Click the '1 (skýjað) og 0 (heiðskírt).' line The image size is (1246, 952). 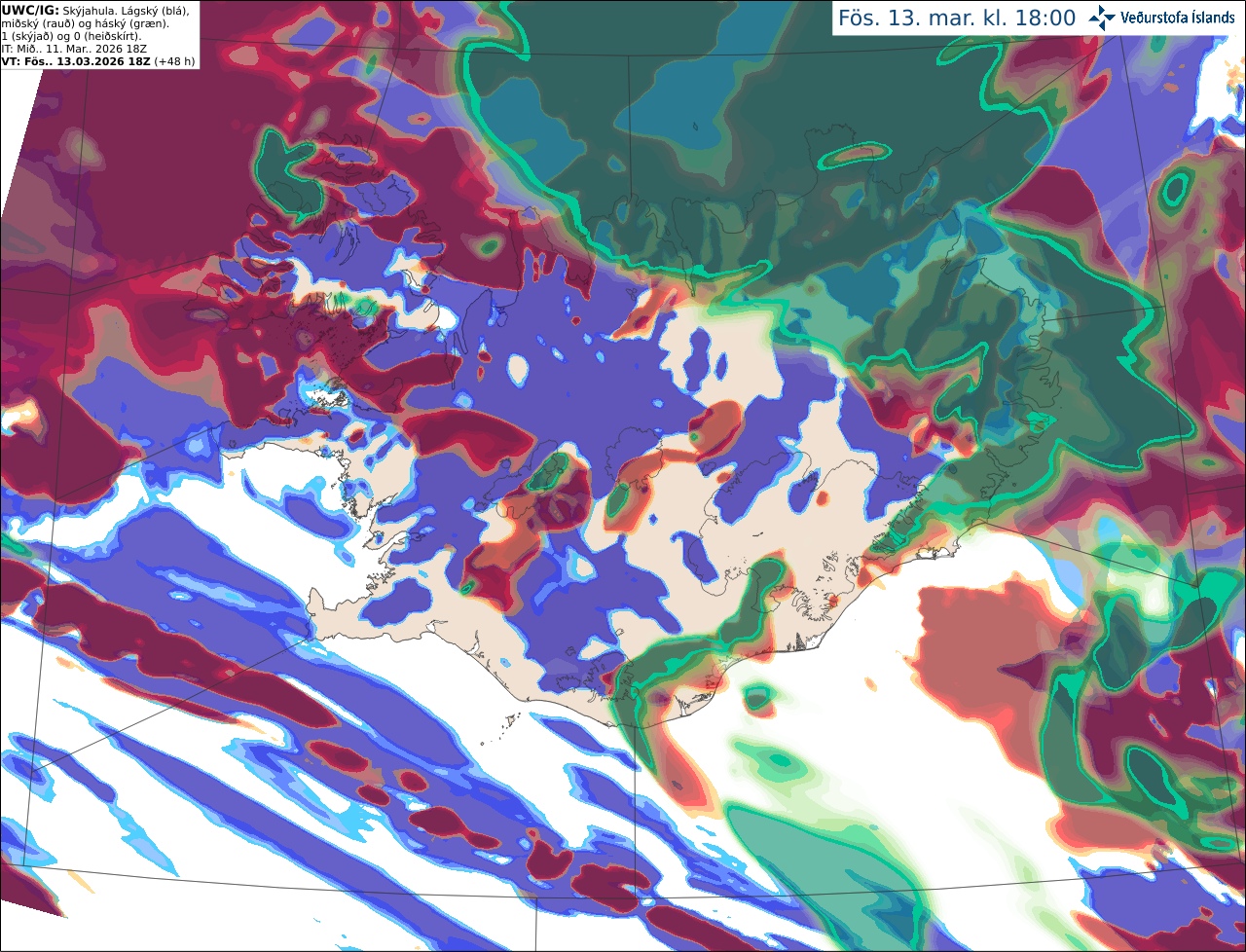(72, 36)
